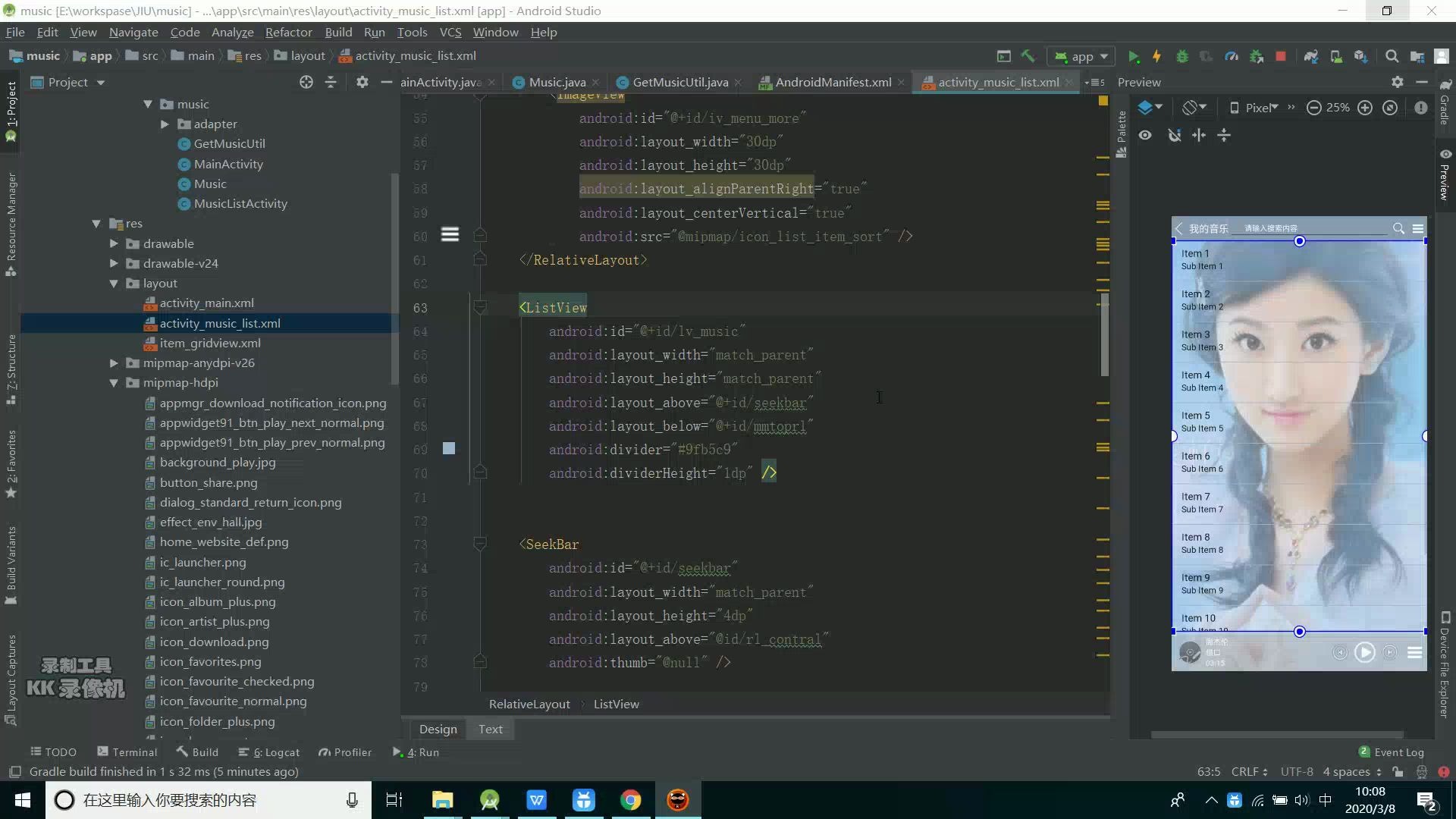
Task: Expand the drawable folder
Action: [114, 243]
